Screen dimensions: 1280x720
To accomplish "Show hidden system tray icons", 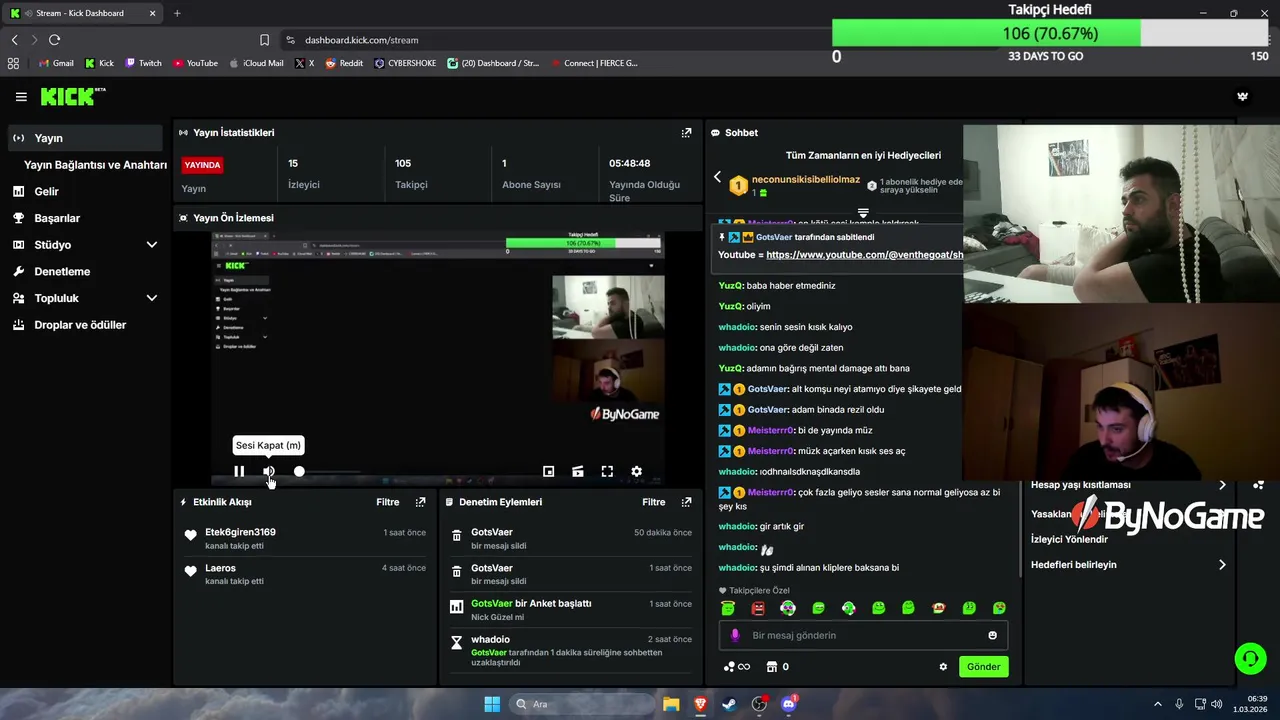I will [1158, 704].
